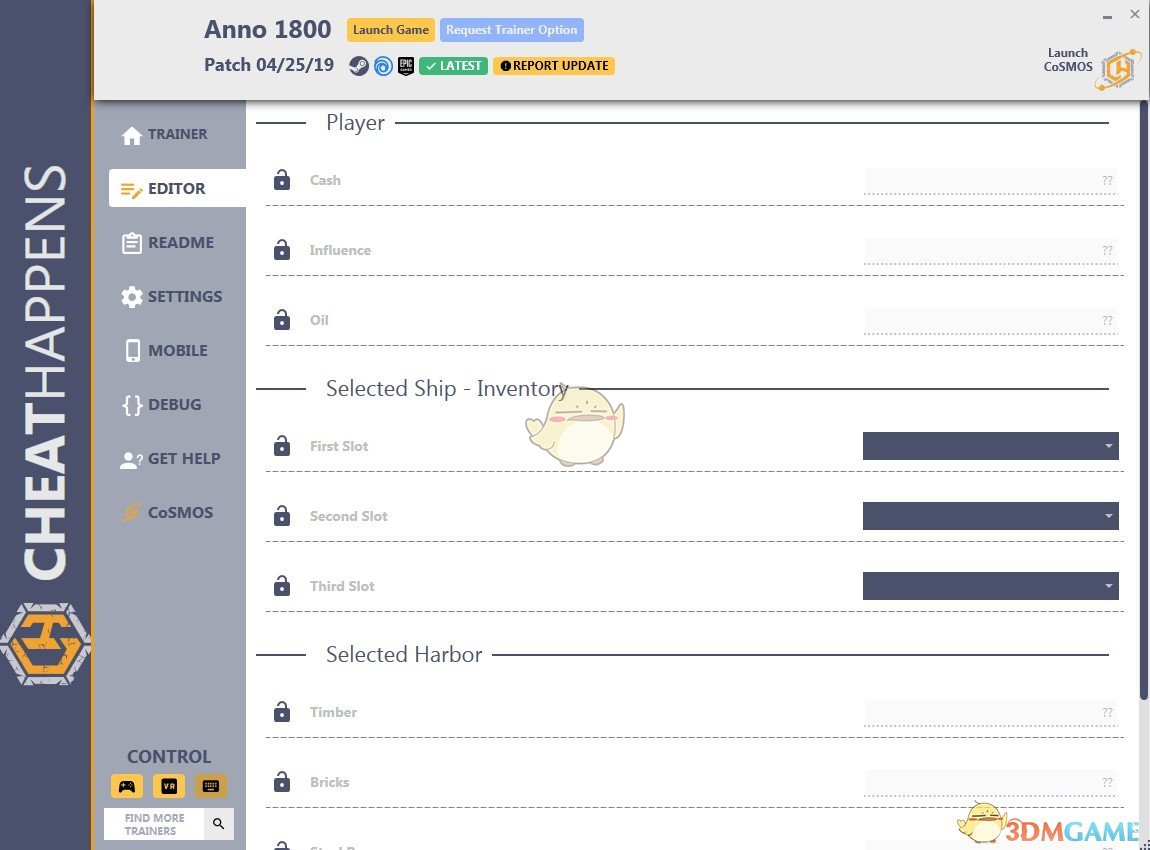Click the search magnifier icon
This screenshot has height=850, width=1150.
click(x=218, y=823)
